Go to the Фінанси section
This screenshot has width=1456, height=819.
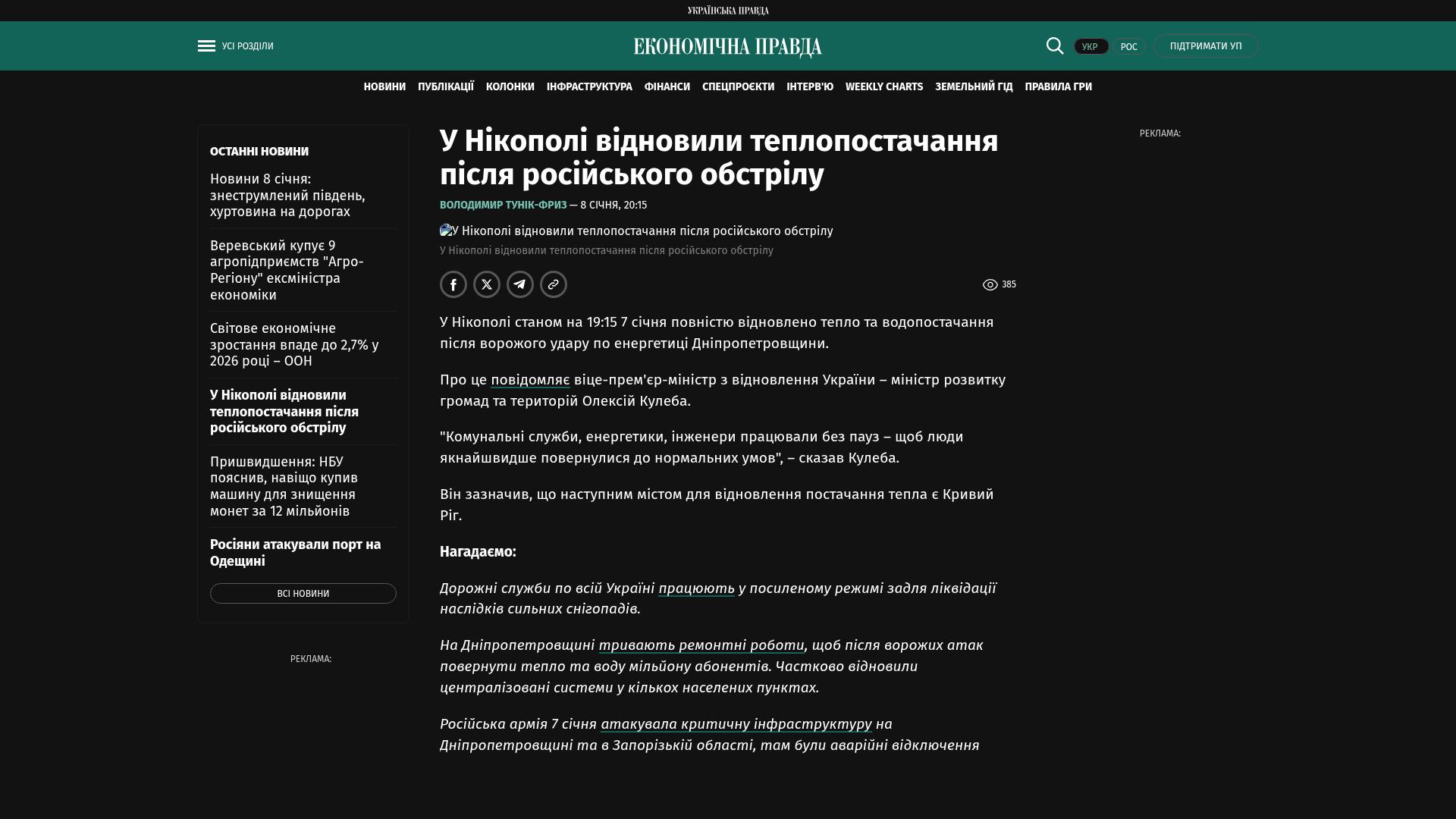coord(667,87)
